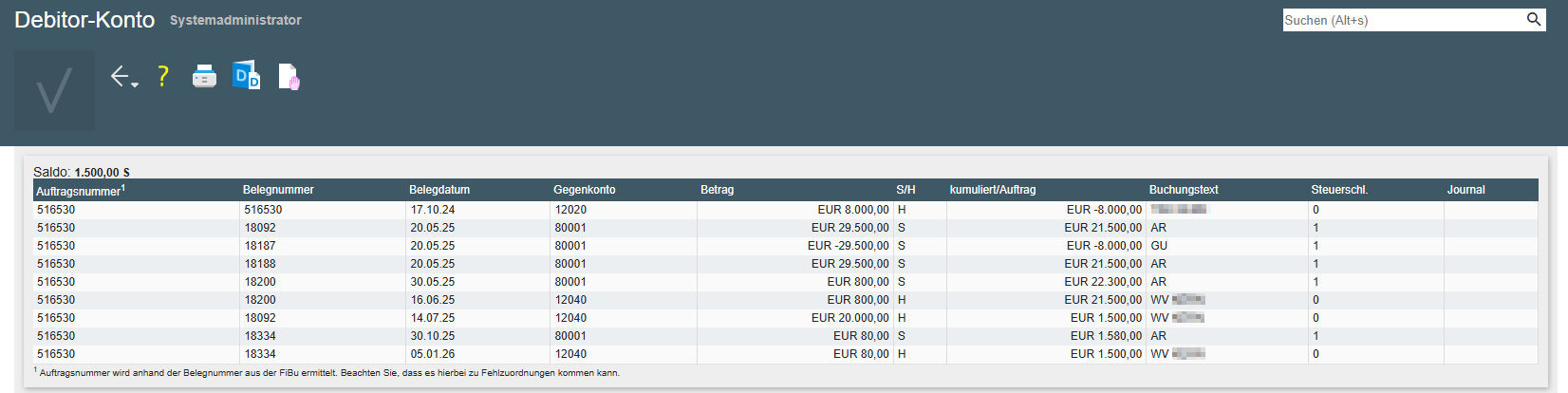1568x393 pixels.
Task: Click Betrag EUR 20.000,00 cell
Action: [x=850, y=318]
